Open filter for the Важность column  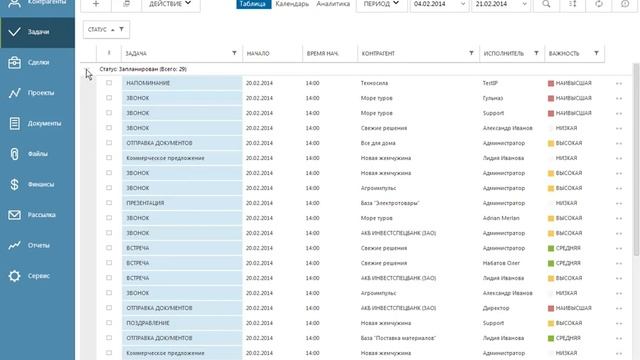(596, 53)
